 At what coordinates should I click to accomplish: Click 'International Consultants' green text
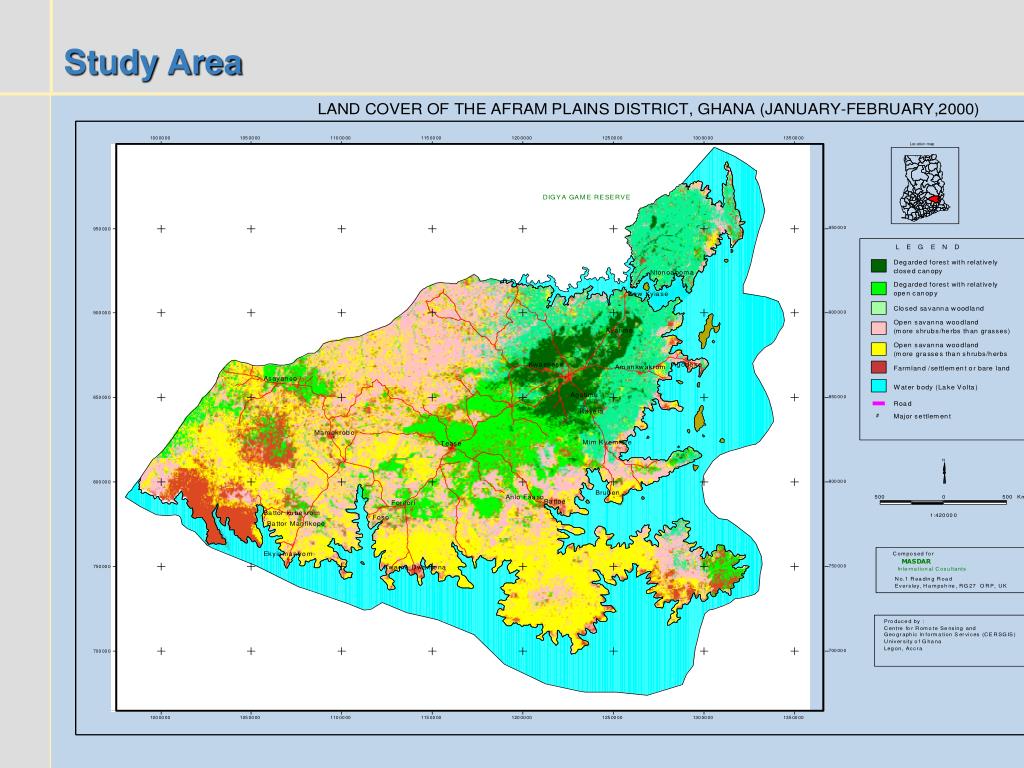(x=934, y=569)
